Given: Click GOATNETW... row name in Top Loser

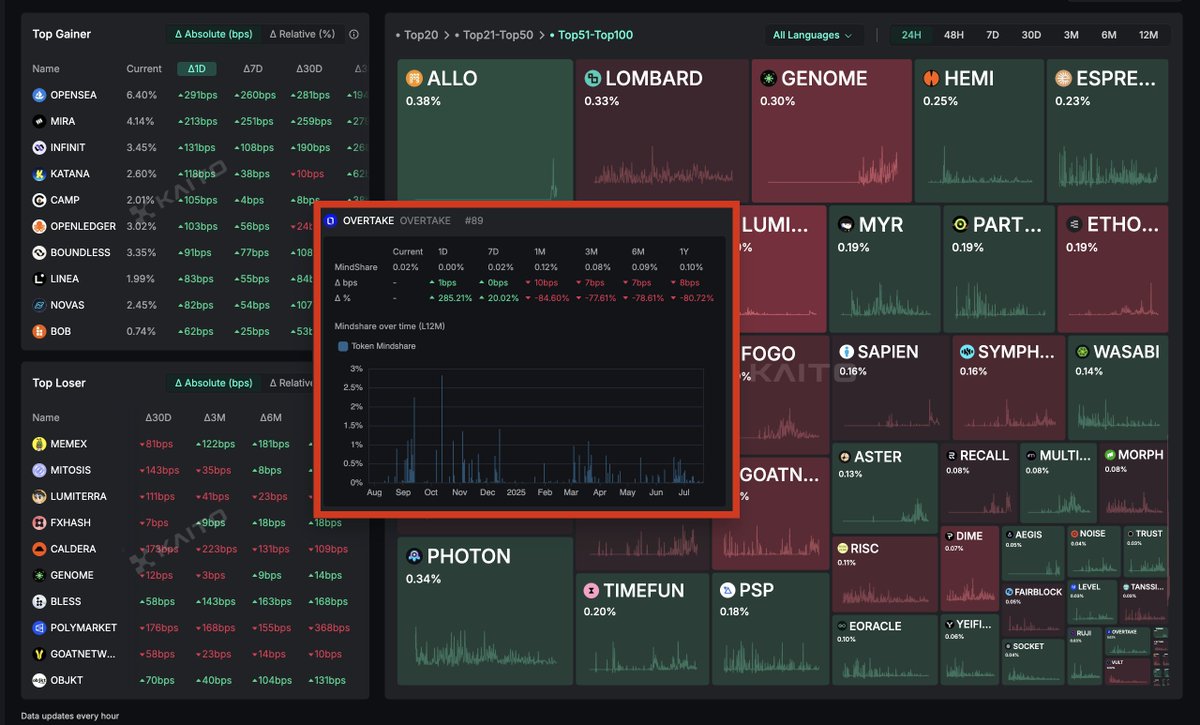Looking at the screenshot, I should (x=82, y=654).
